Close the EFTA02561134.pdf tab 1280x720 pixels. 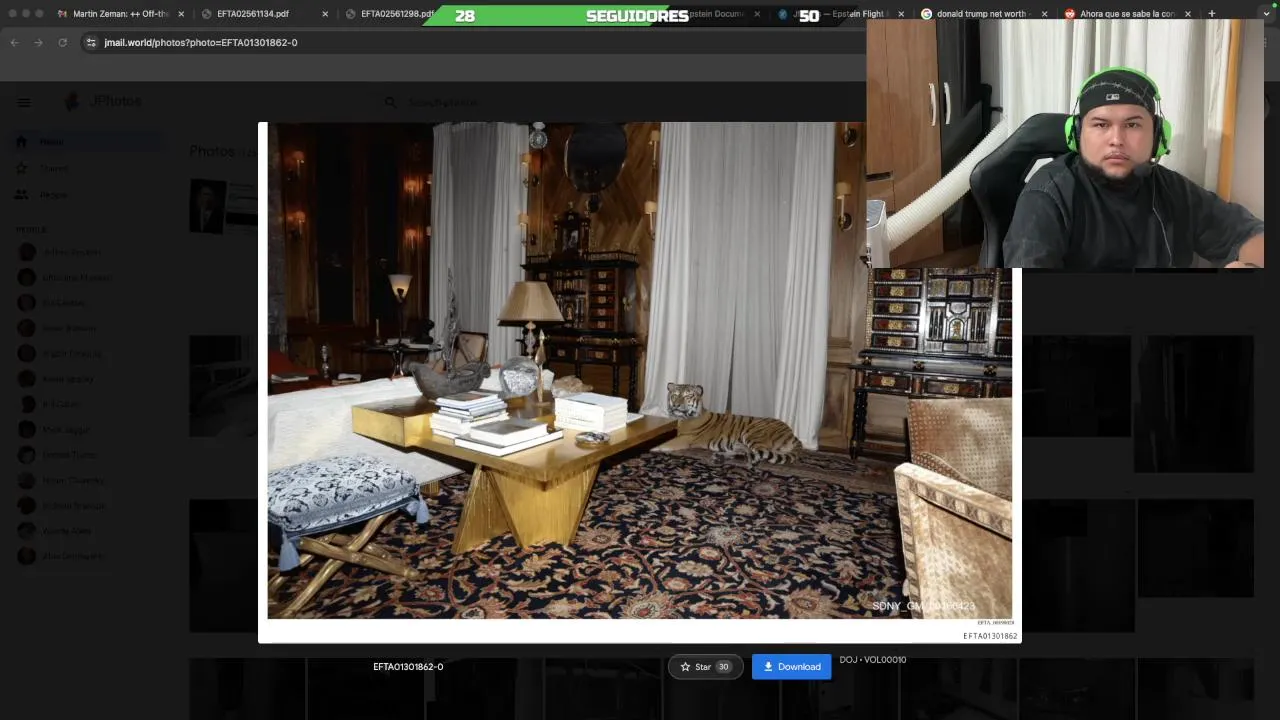pyautogui.click(x=325, y=14)
